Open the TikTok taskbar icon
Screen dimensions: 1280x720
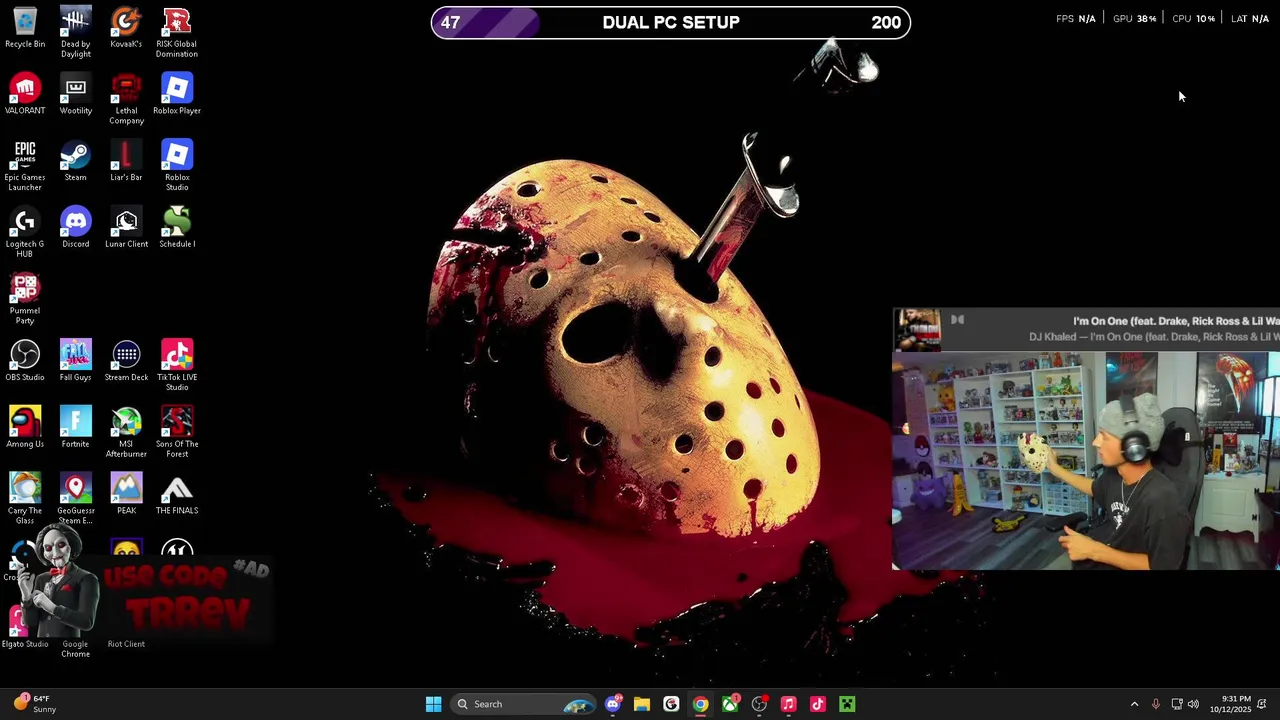coord(818,704)
